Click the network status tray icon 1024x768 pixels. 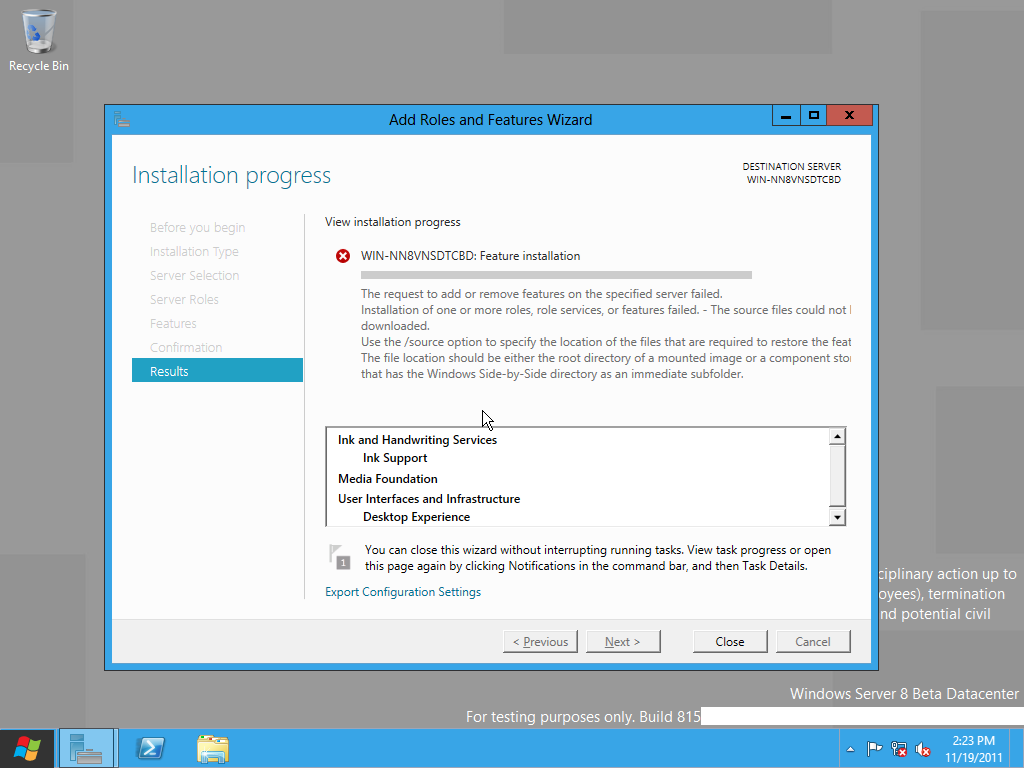point(899,749)
